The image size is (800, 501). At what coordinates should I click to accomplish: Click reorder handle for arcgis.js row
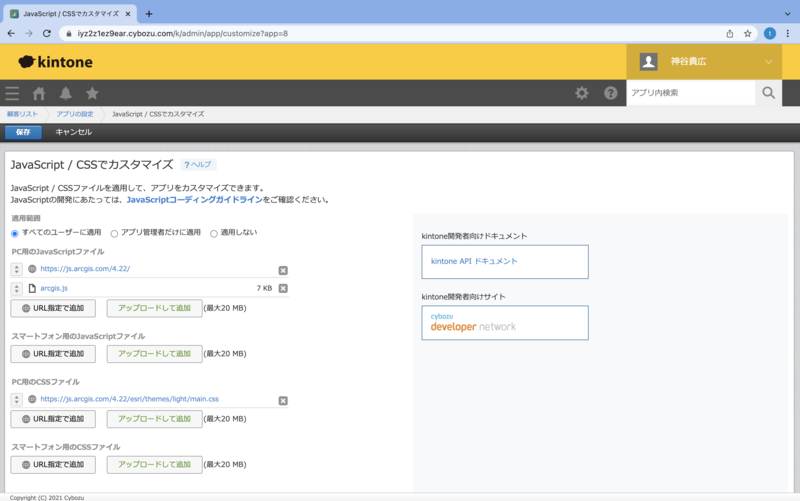click(17, 288)
